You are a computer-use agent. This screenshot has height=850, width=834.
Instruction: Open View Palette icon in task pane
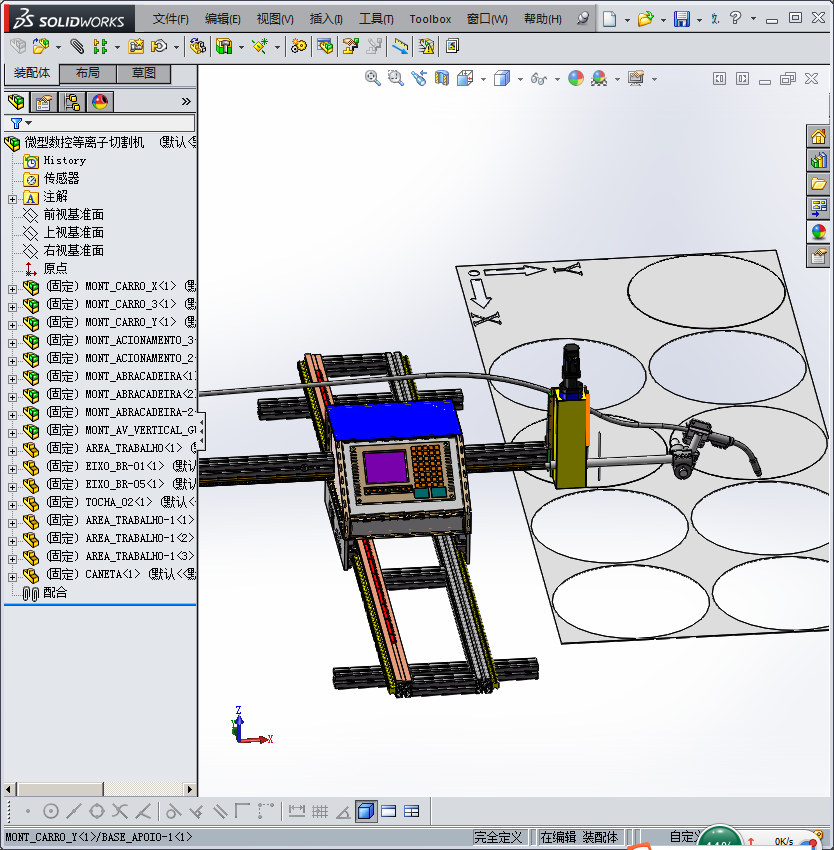(818, 208)
